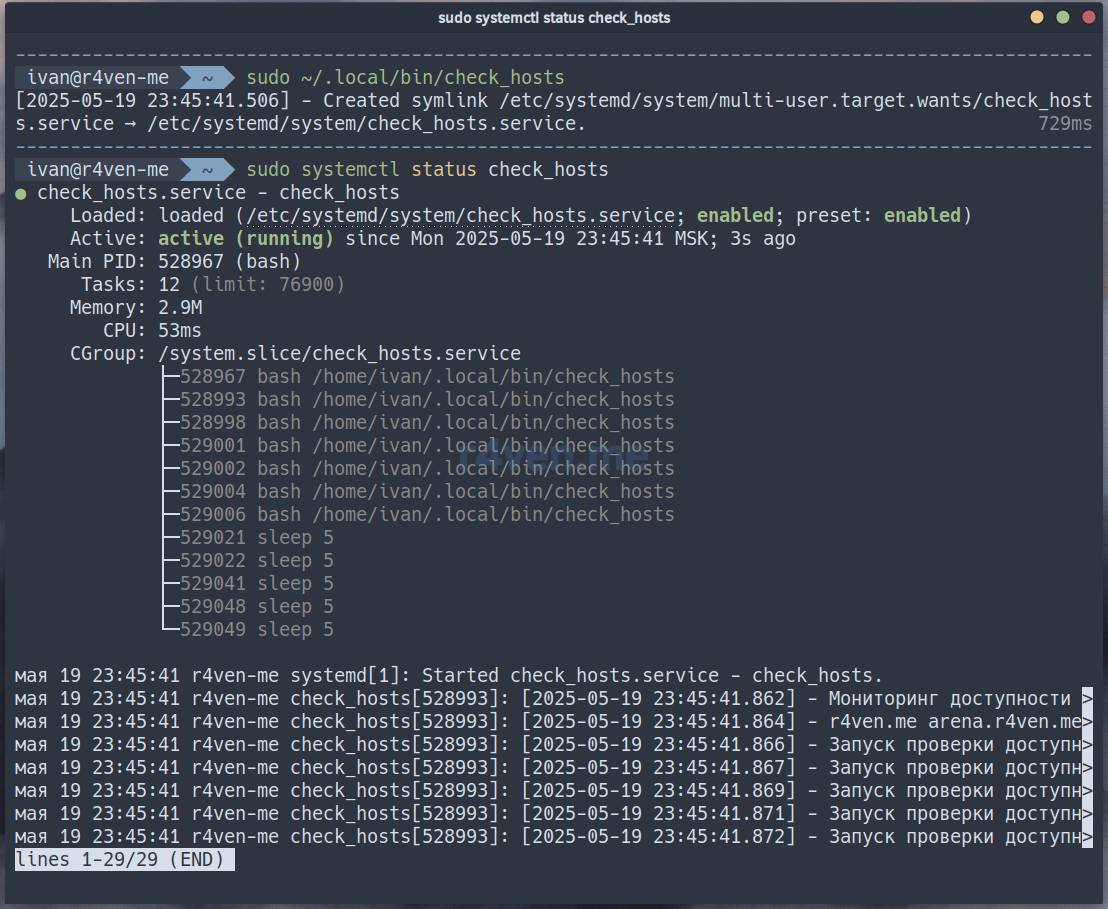This screenshot has height=909, width=1108.
Task: Click ivan@r4ven-me in the second prompt line
Action: click(98, 170)
